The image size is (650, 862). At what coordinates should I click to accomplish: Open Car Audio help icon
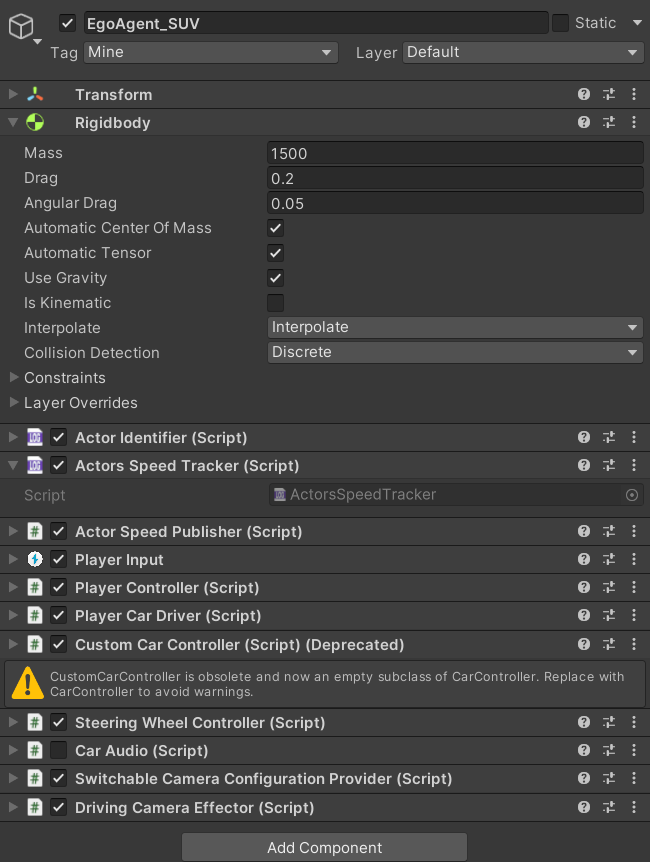(x=584, y=750)
